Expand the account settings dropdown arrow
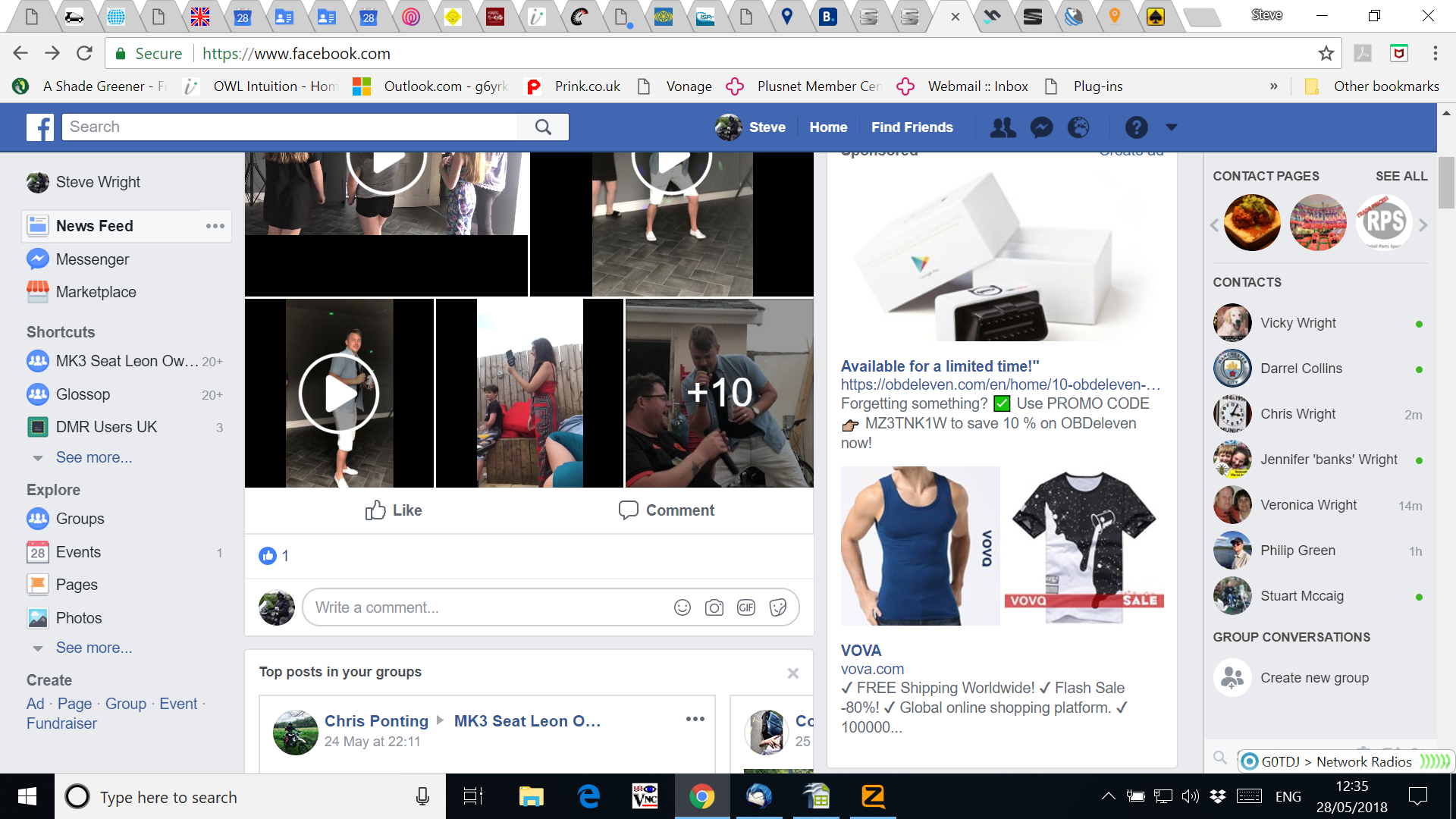 [x=1172, y=127]
